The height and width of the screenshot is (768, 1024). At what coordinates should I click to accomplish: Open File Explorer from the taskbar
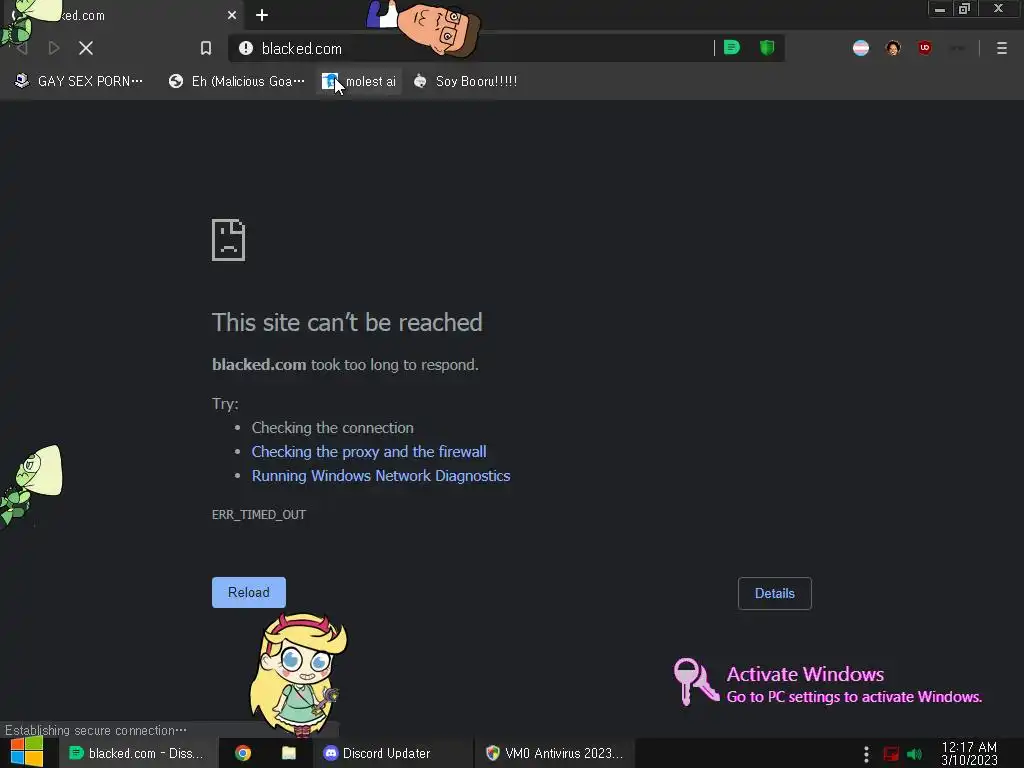click(289, 753)
